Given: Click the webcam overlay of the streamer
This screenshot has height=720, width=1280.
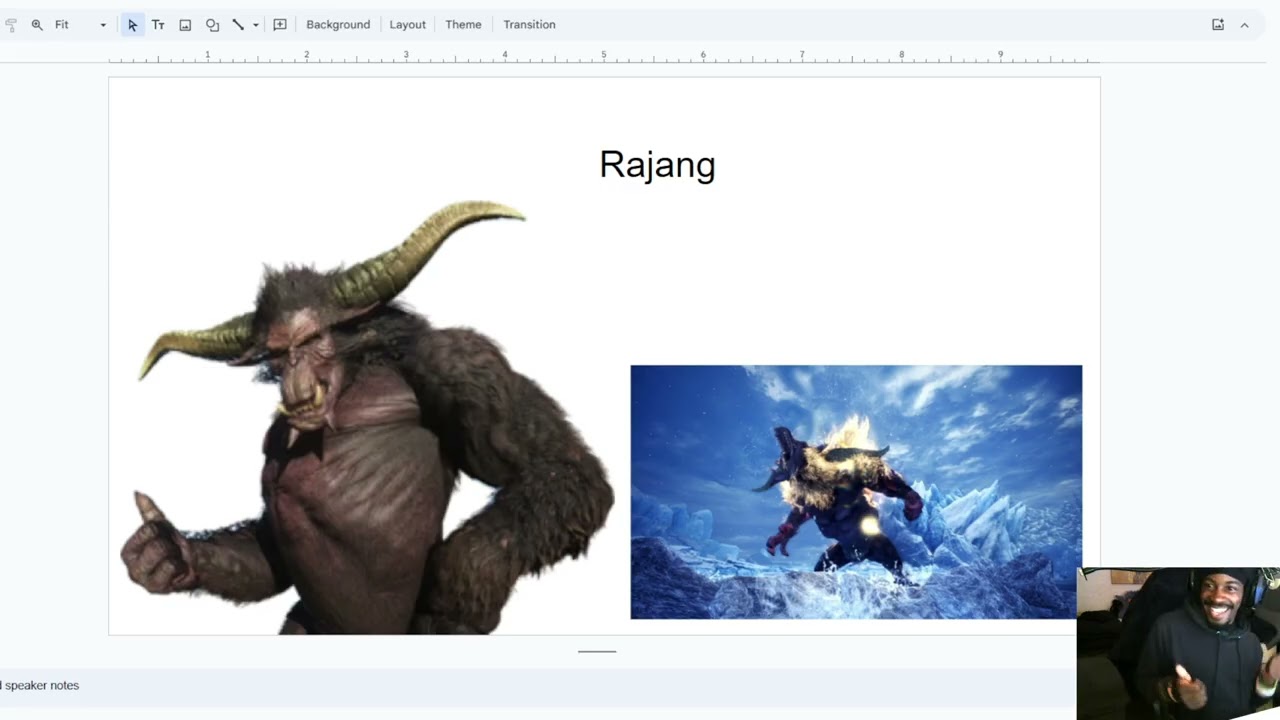Looking at the screenshot, I should pyautogui.click(x=1178, y=644).
